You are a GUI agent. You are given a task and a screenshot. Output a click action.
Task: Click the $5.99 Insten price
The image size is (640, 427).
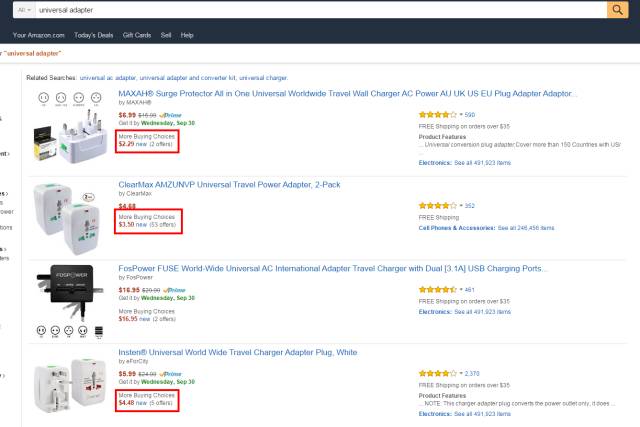[x=127, y=374]
